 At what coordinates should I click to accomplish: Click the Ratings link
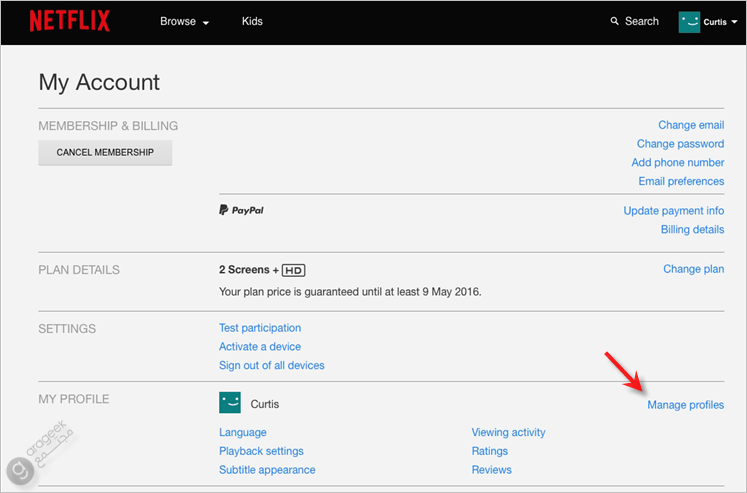[490, 451]
